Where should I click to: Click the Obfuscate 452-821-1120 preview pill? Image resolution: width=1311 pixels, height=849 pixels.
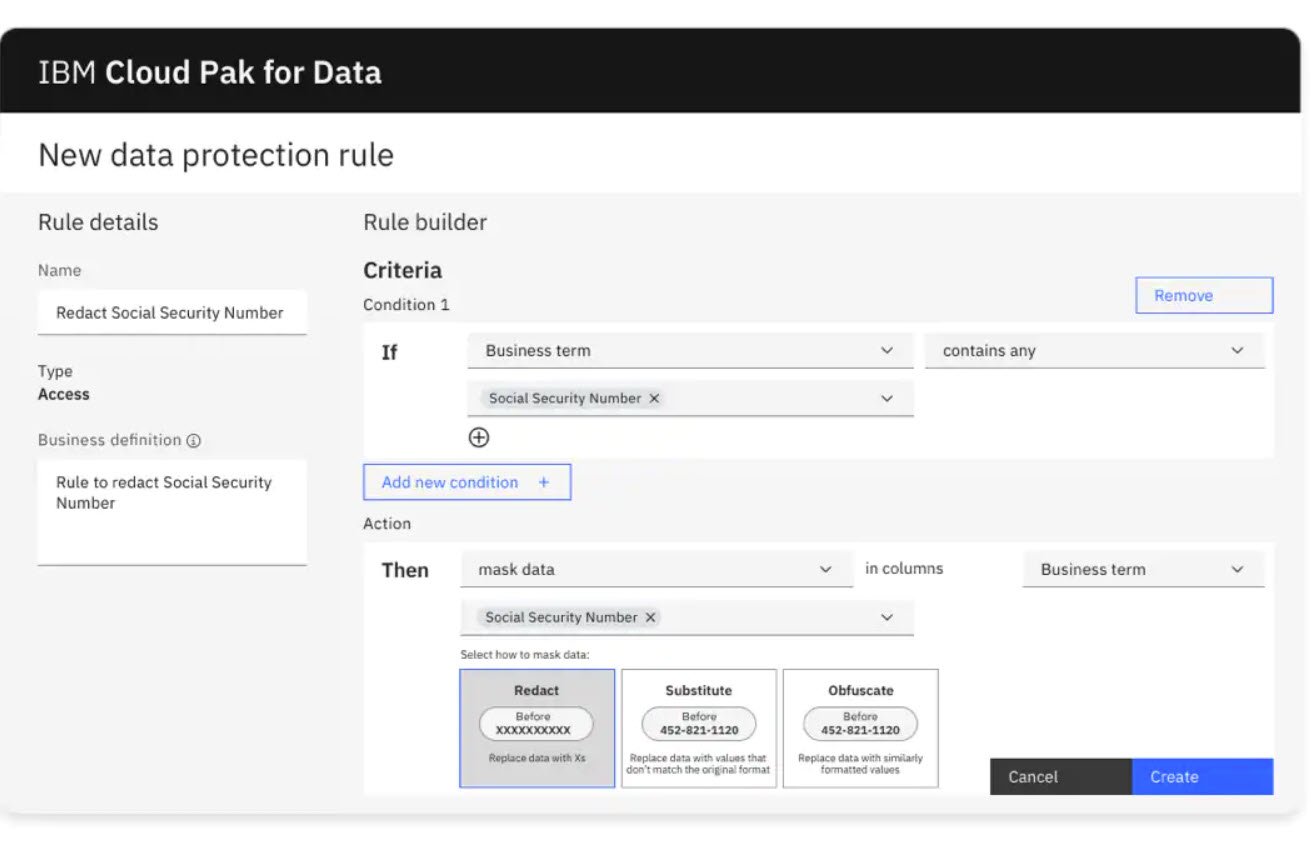[860, 724]
